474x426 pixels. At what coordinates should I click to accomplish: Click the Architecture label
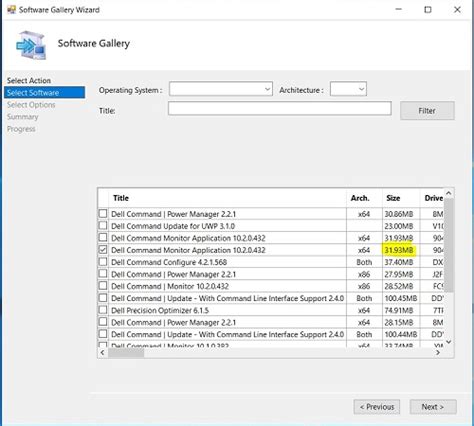point(301,90)
